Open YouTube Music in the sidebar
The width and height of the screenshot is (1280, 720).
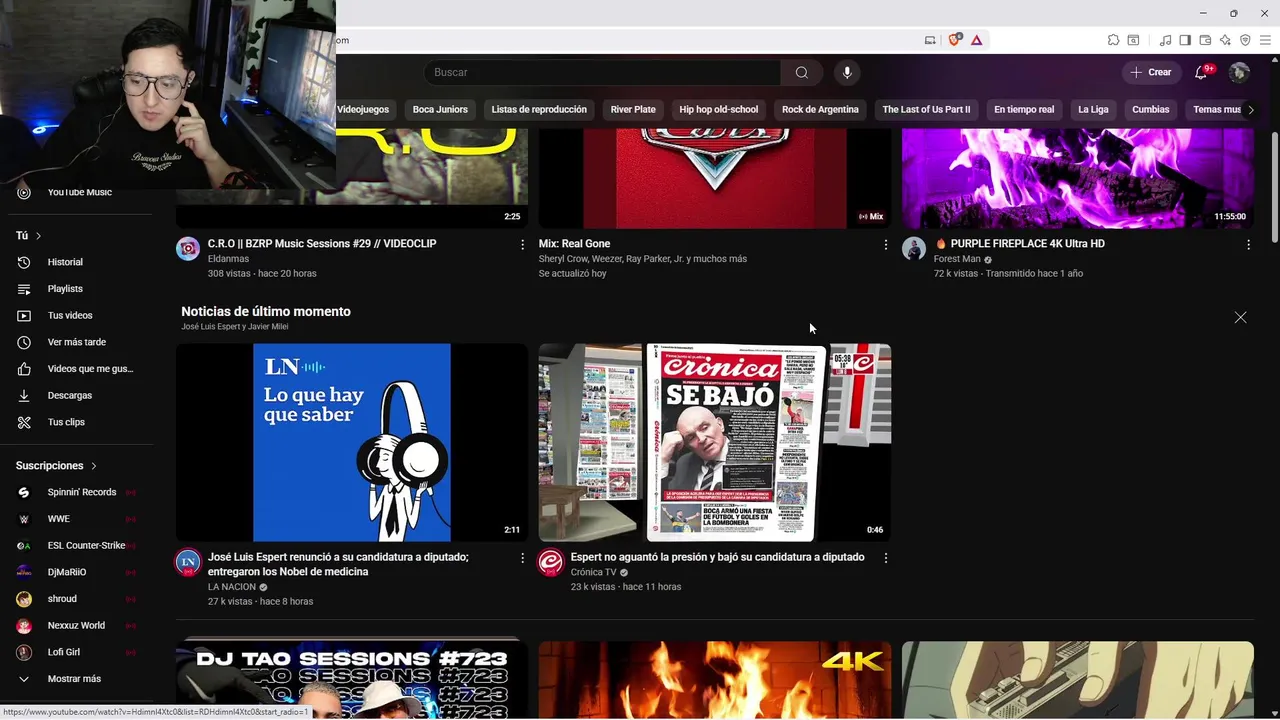tap(77, 192)
